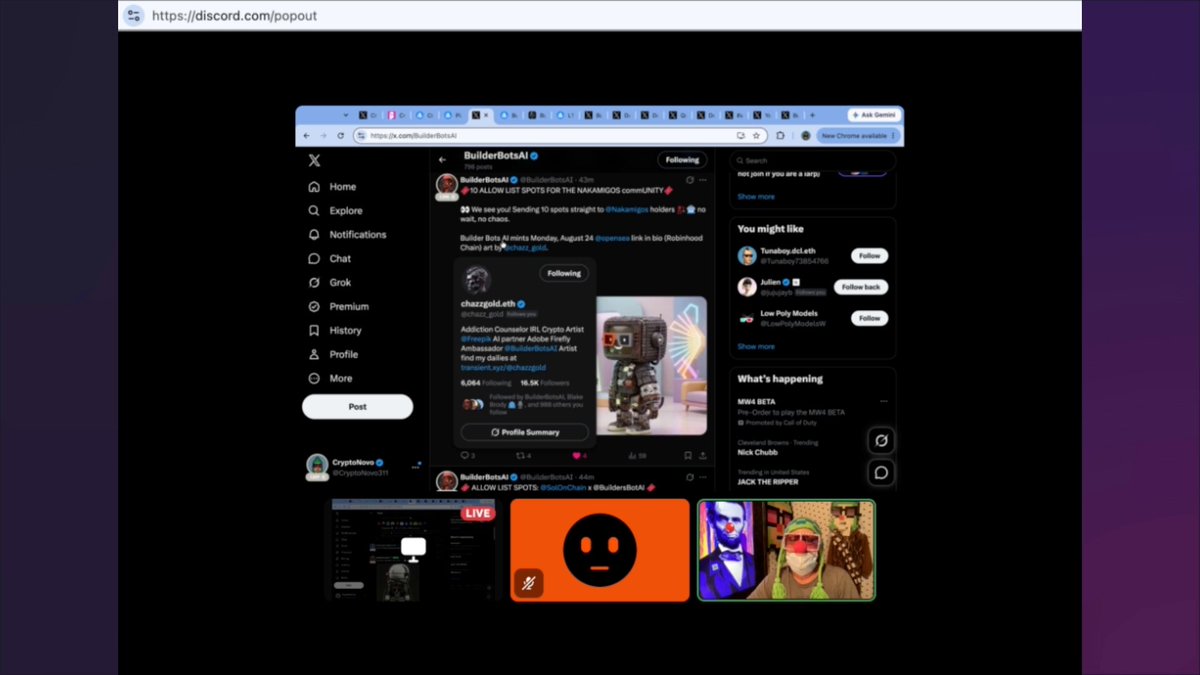Click the reply icon under the robot post
1200x675 pixels.
coord(465,456)
